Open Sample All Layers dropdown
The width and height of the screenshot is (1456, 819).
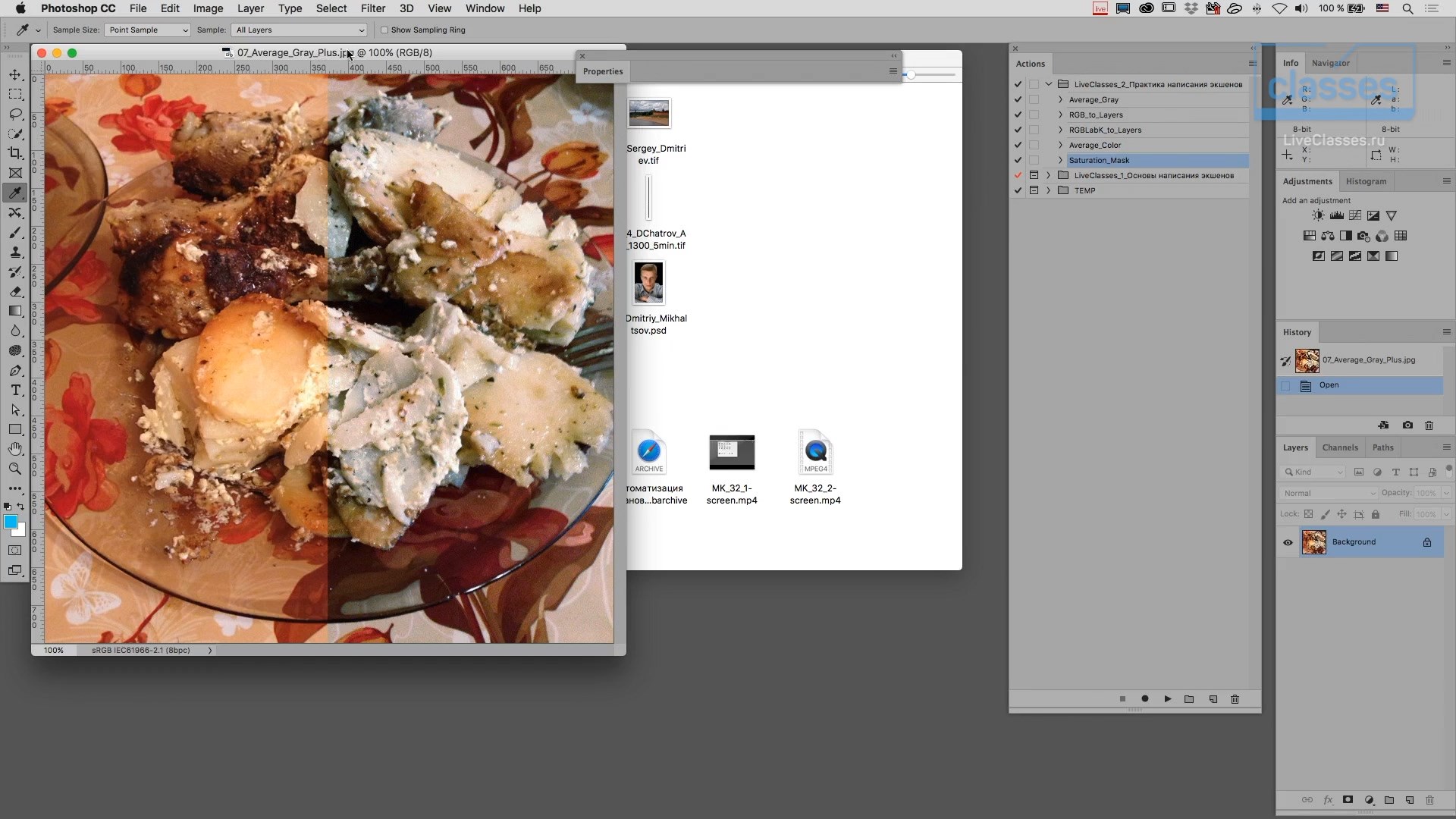point(300,30)
